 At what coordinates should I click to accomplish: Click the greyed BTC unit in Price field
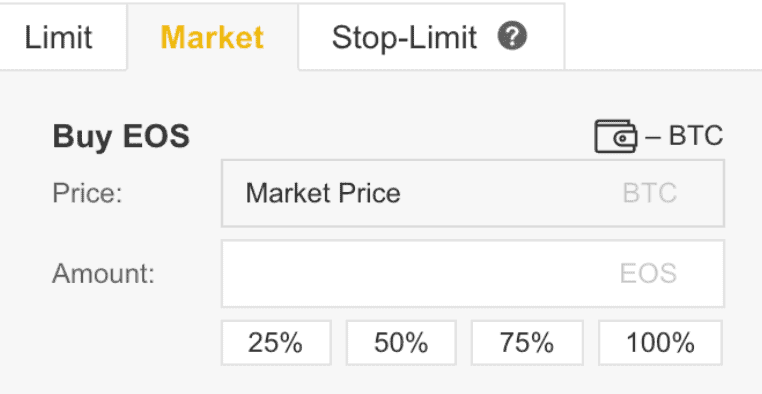click(x=650, y=193)
